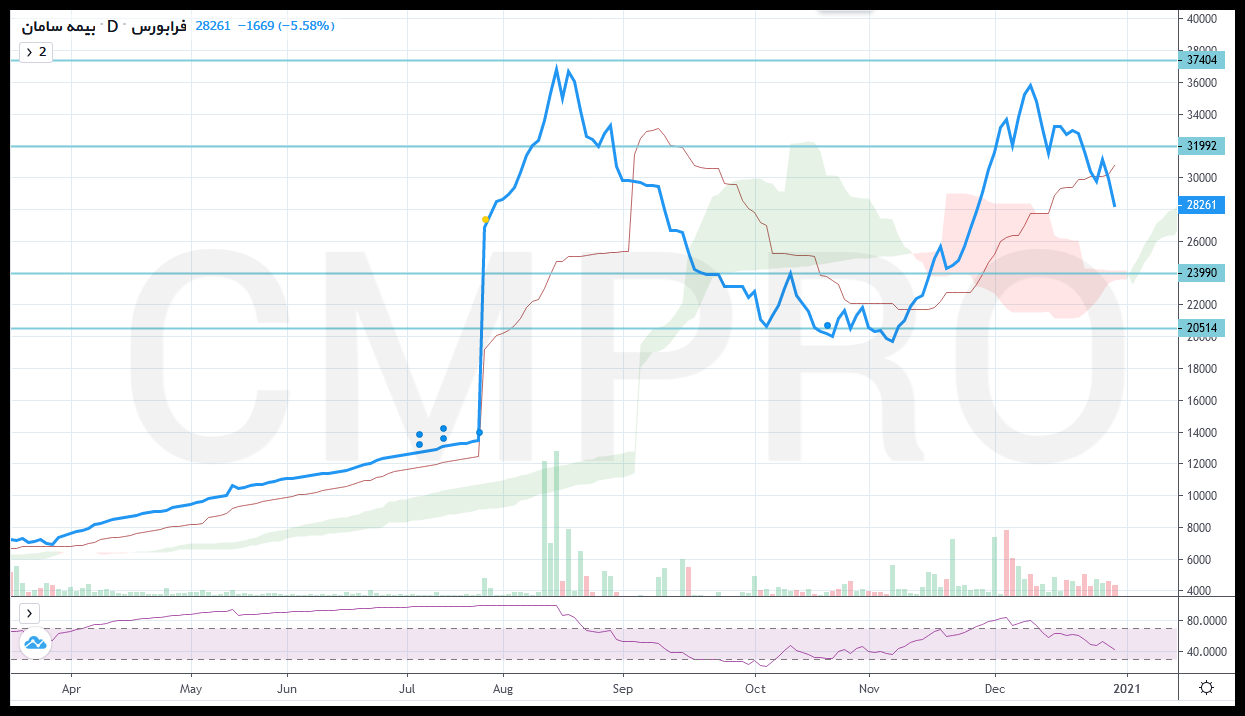Click the D interval label
The height and width of the screenshot is (716, 1245).
tap(113, 26)
